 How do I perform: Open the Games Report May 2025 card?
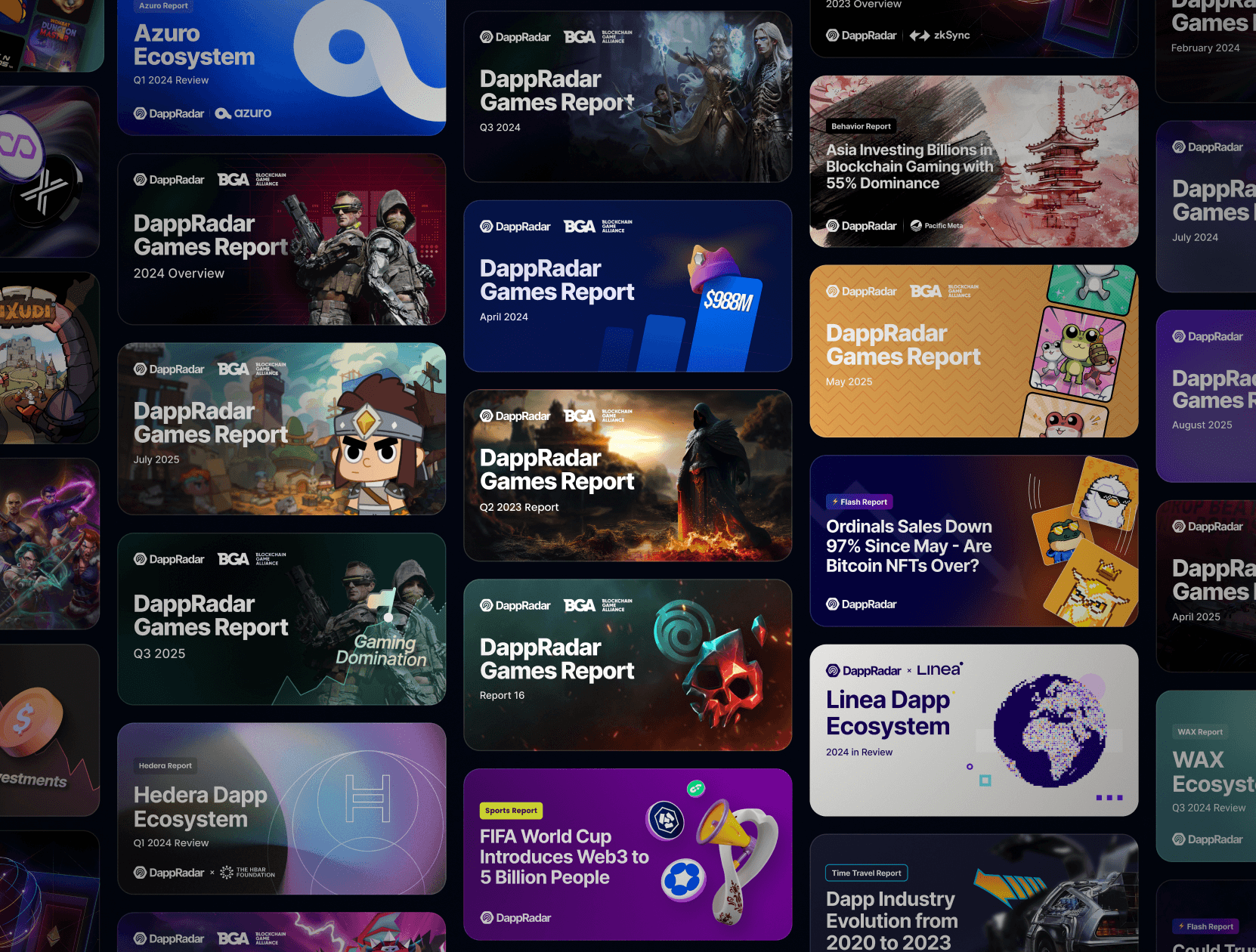[x=973, y=351]
